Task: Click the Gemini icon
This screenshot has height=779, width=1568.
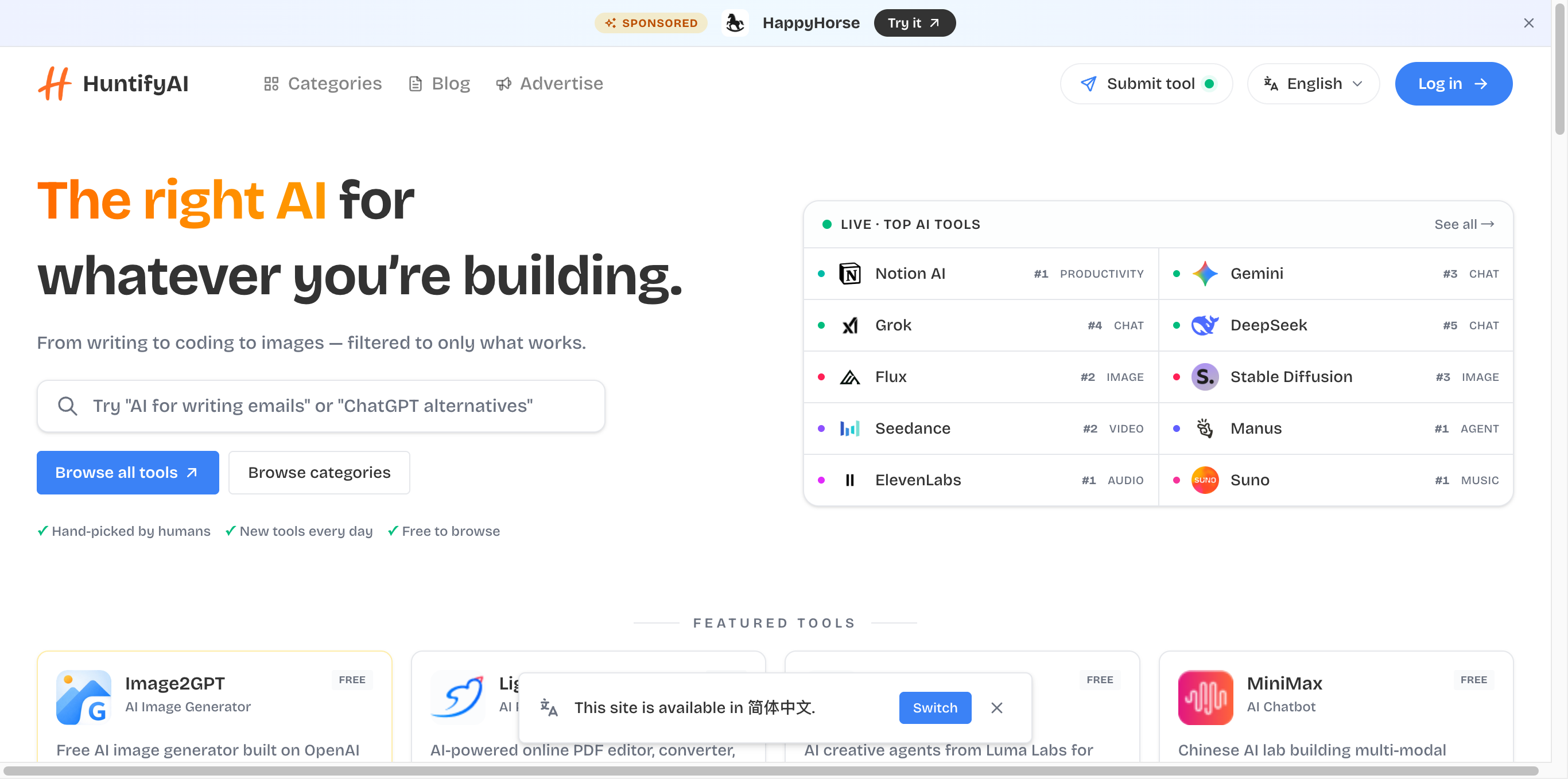Action: coord(1205,274)
